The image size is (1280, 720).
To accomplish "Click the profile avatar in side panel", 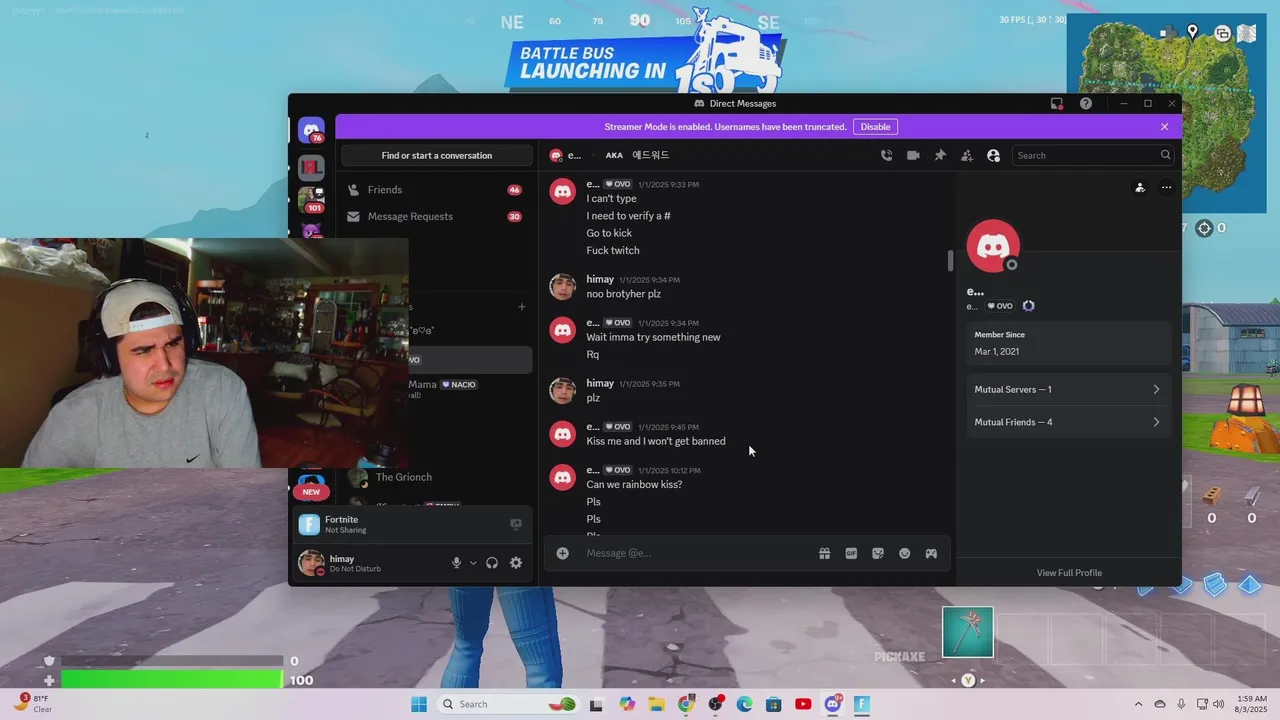I will coord(993,246).
